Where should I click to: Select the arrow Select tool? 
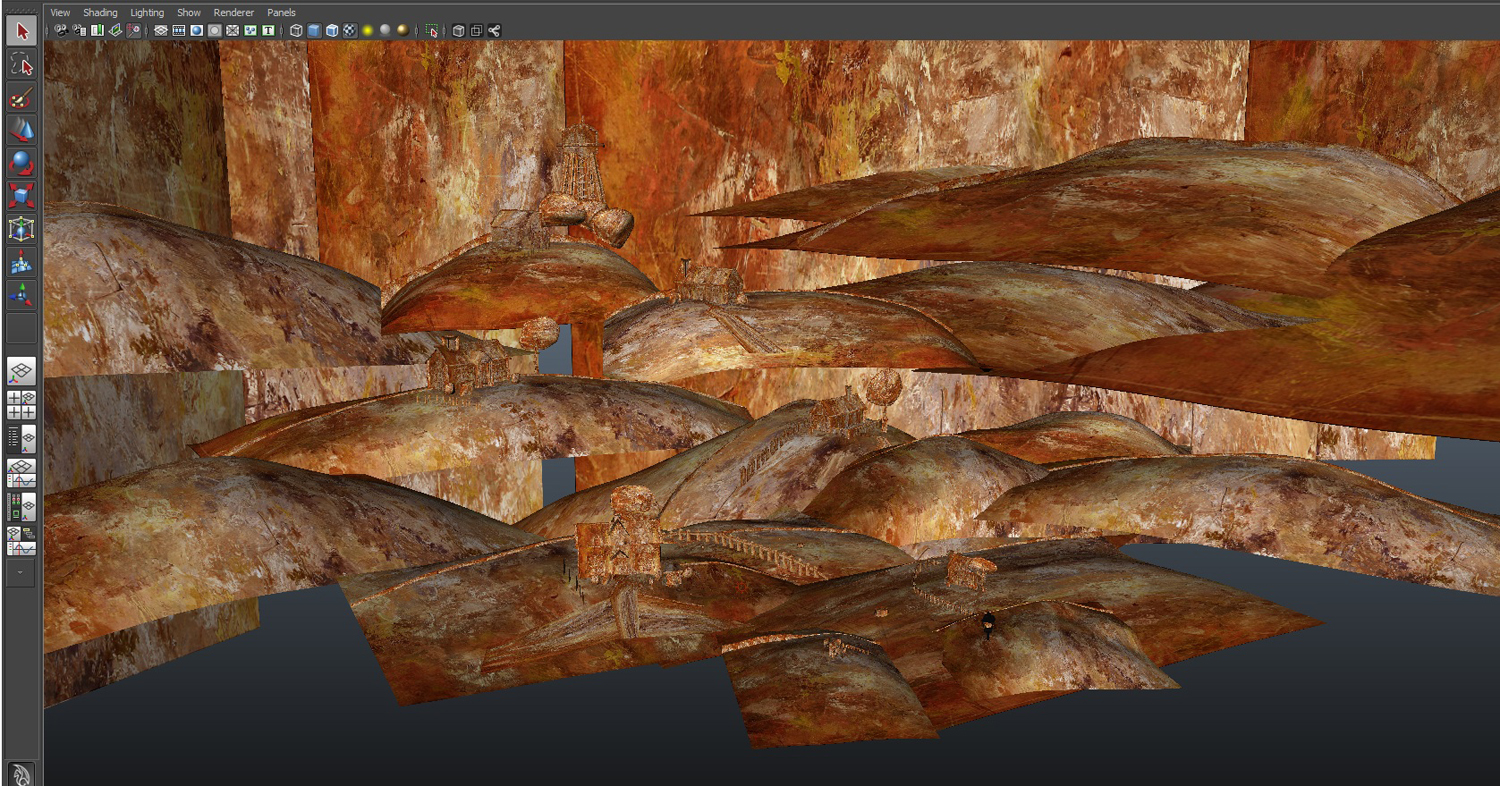[21, 31]
